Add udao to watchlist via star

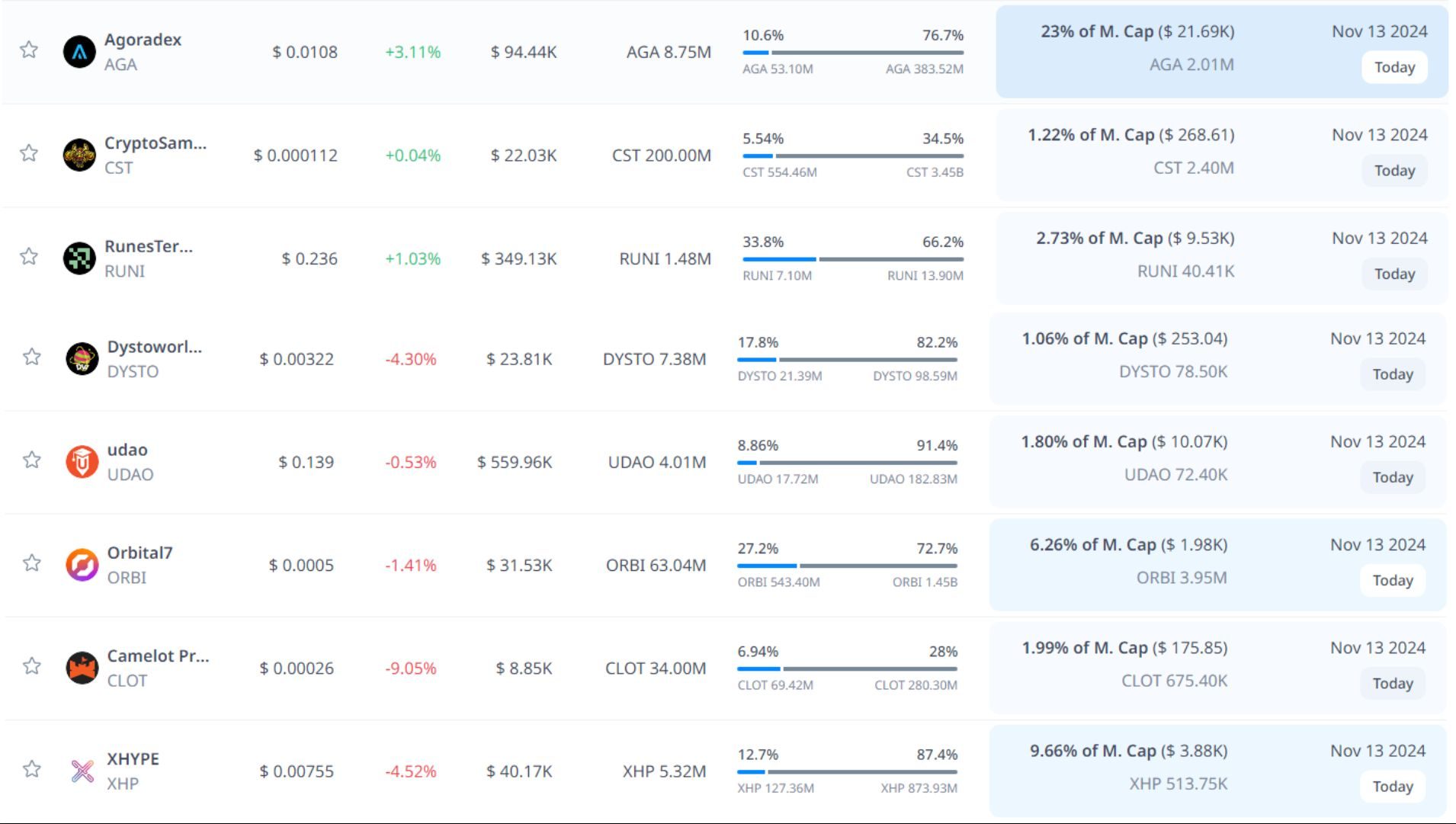point(31,460)
